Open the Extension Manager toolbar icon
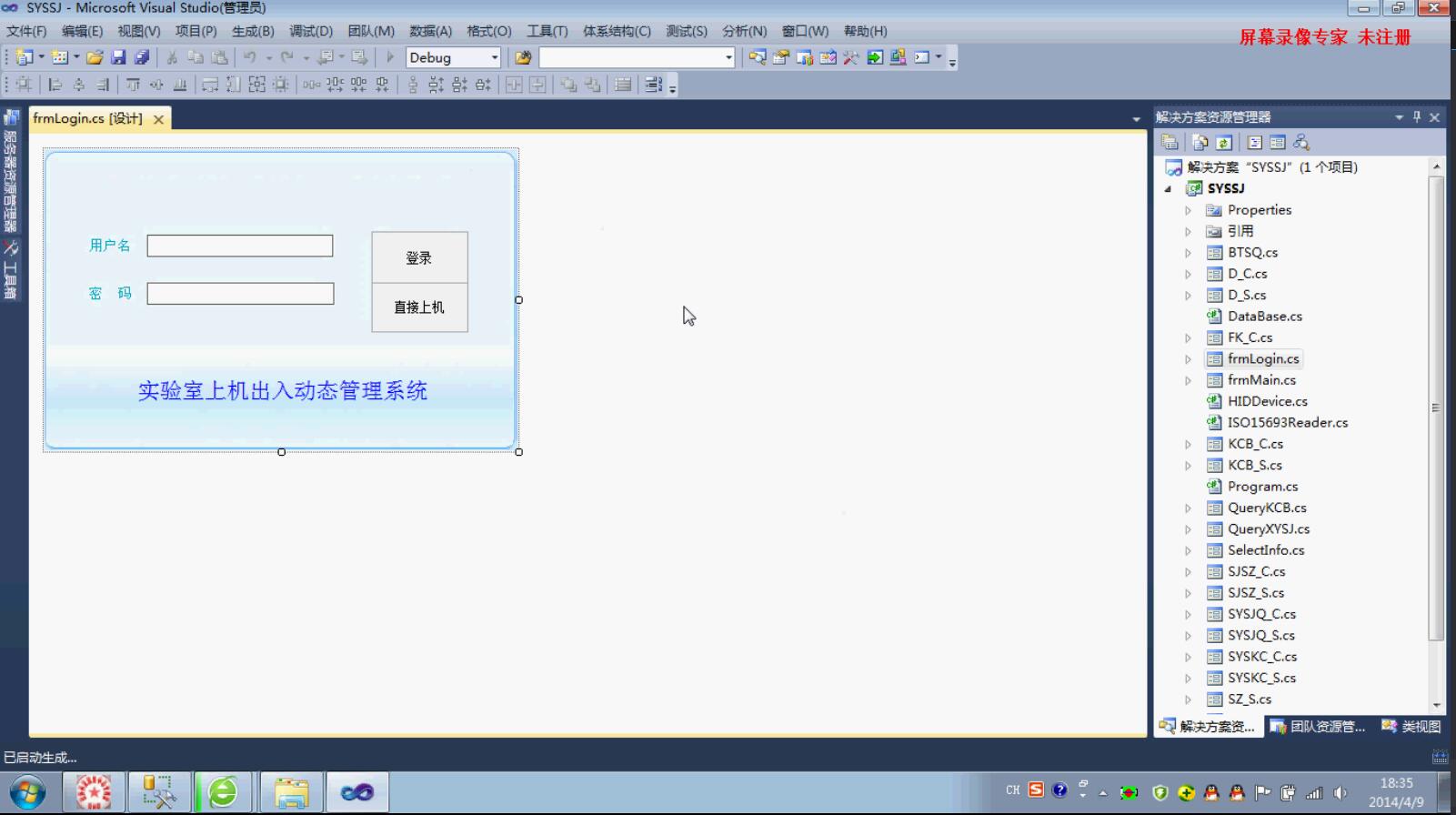 [x=899, y=57]
